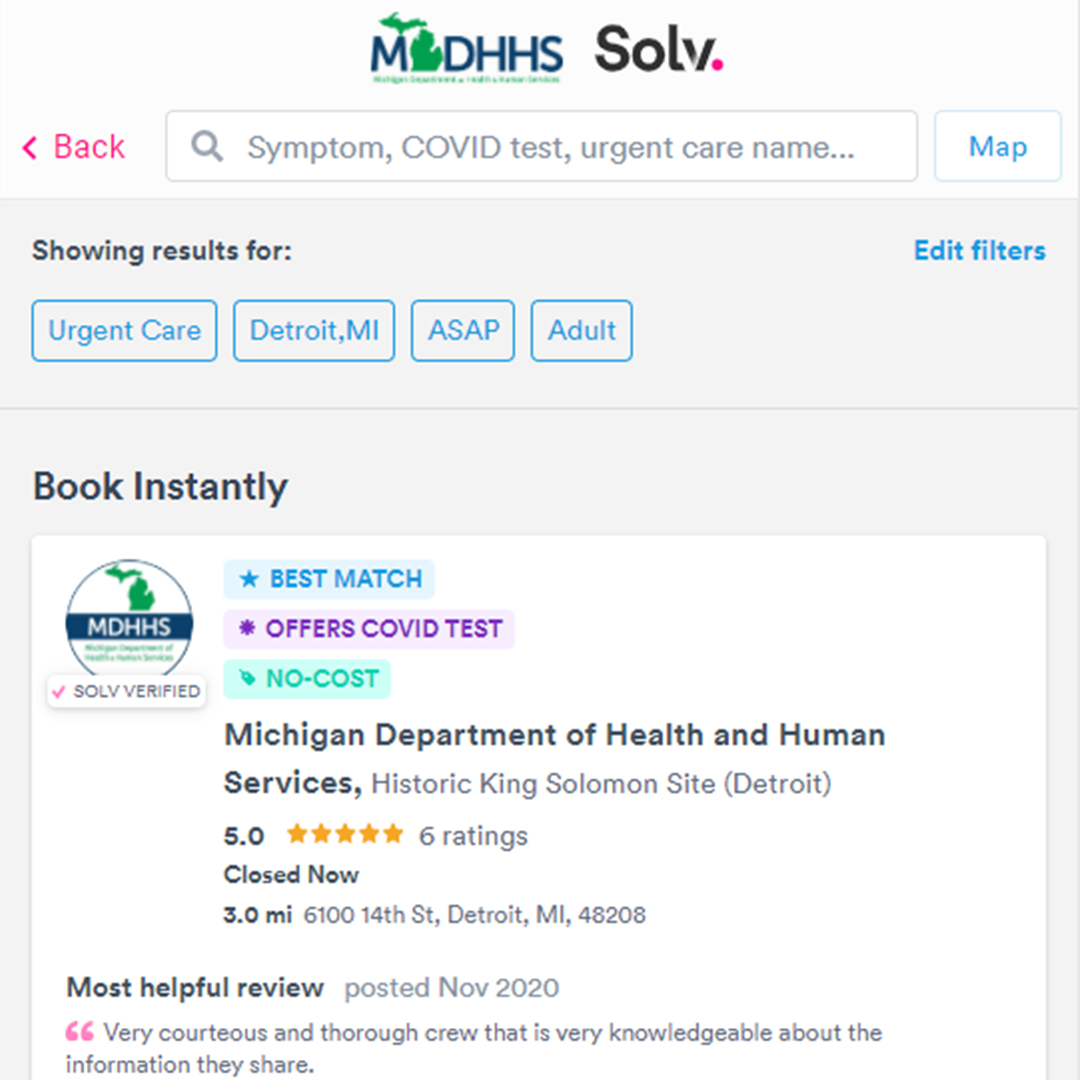1080x1080 pixels.
Task: Go Back to previous page
Action: click(74, 147)
